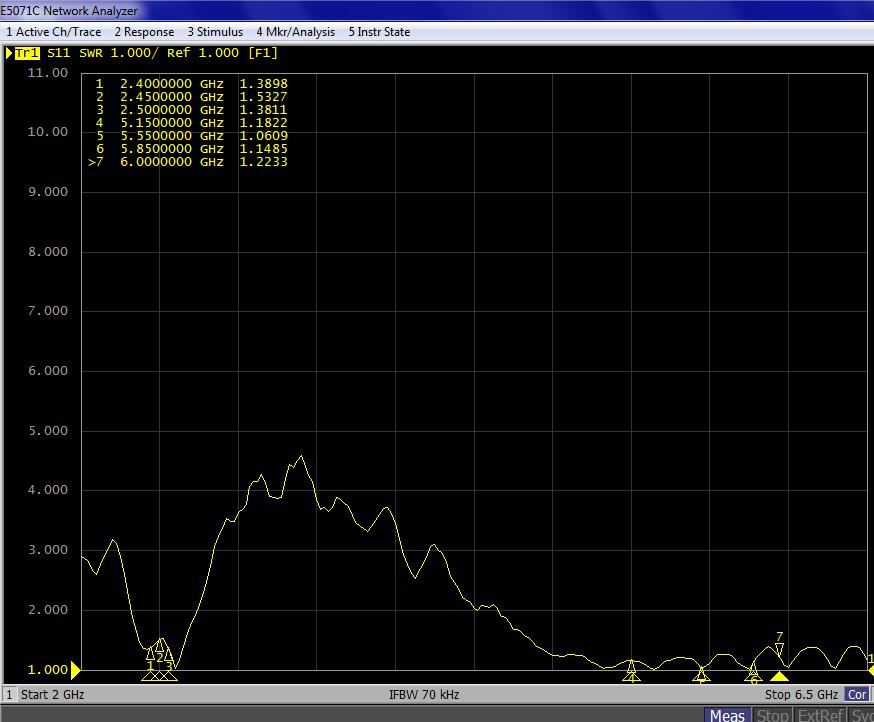The height and width of the screenshot is (722, 874).
Task: Click the 11.00 scale label
Action: (x=47, y=73)
